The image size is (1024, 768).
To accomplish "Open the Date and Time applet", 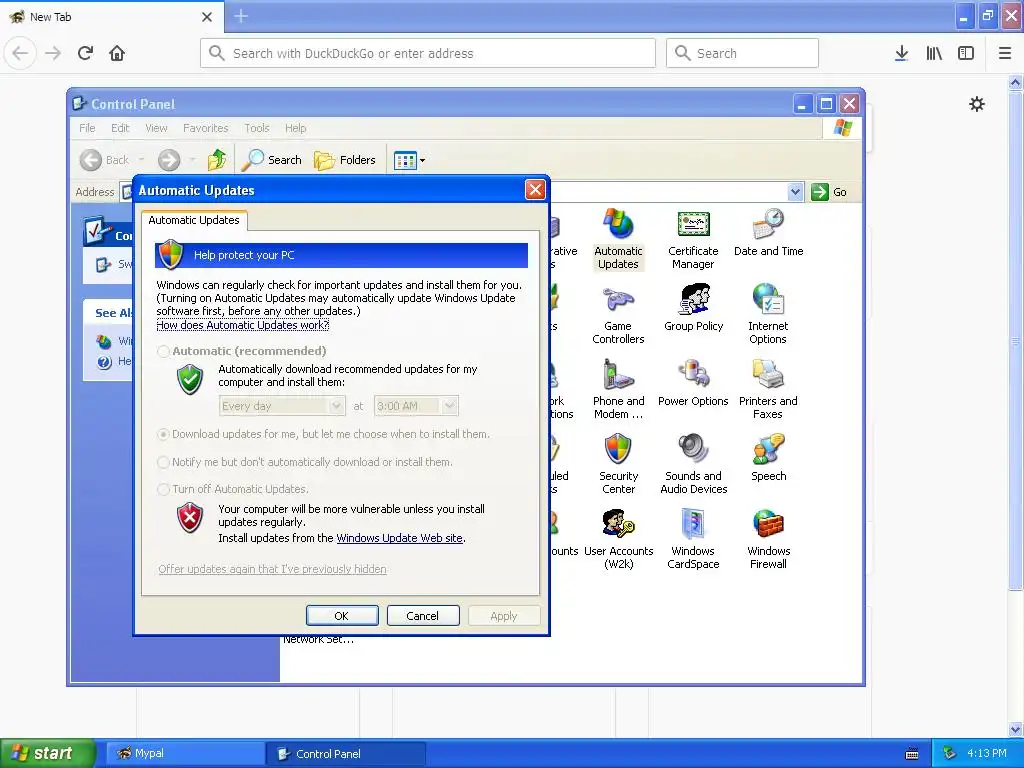I will pyautogui.click(x=768, y=233).
